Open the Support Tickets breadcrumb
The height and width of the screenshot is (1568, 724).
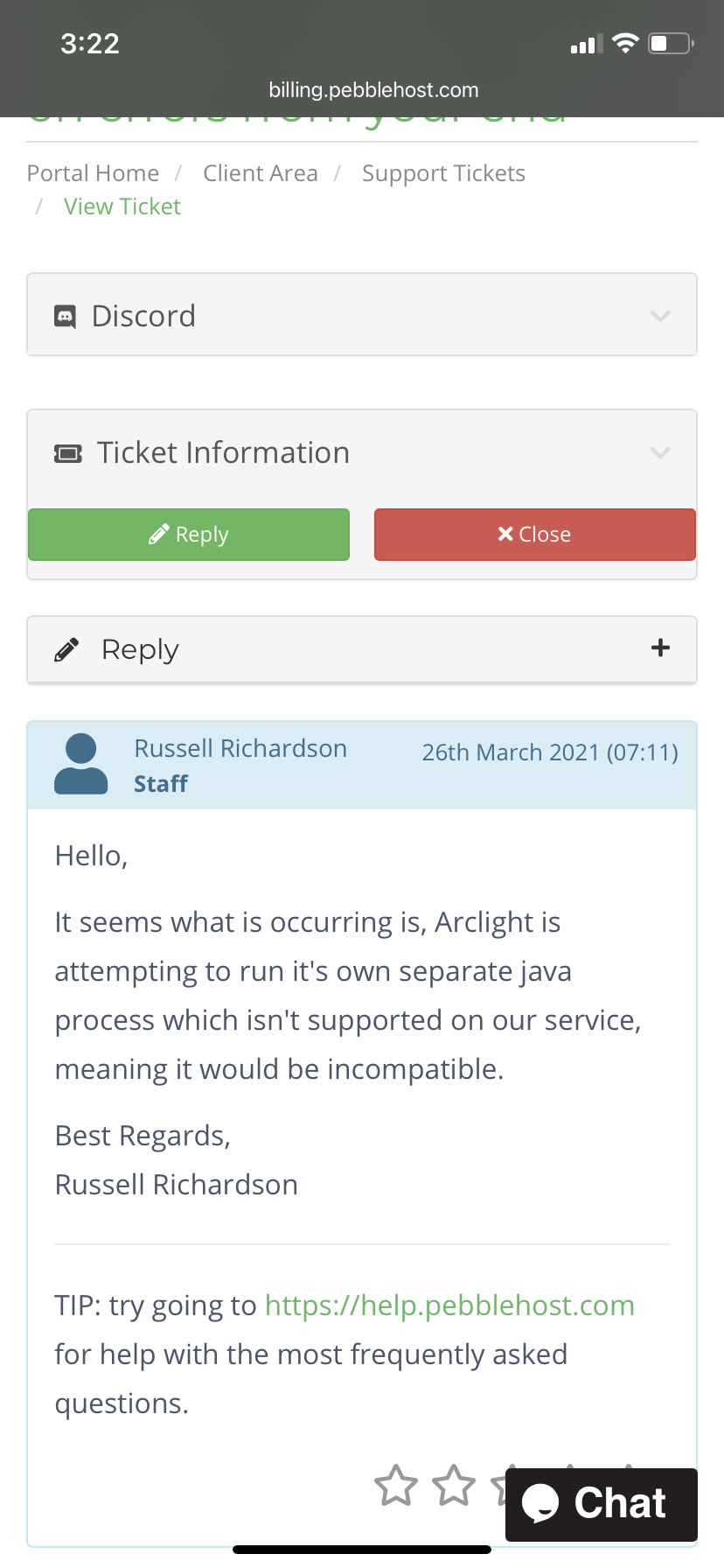click(443, 172)
